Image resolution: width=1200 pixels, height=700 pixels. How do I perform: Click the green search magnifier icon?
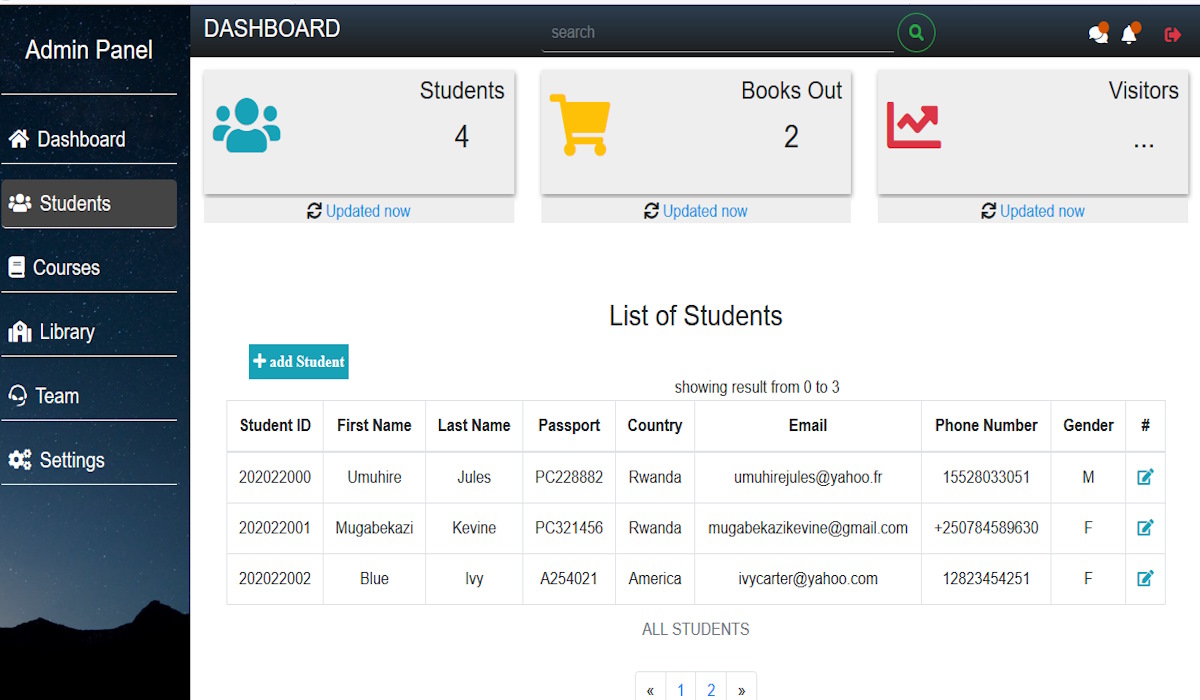tap(916, 32)
